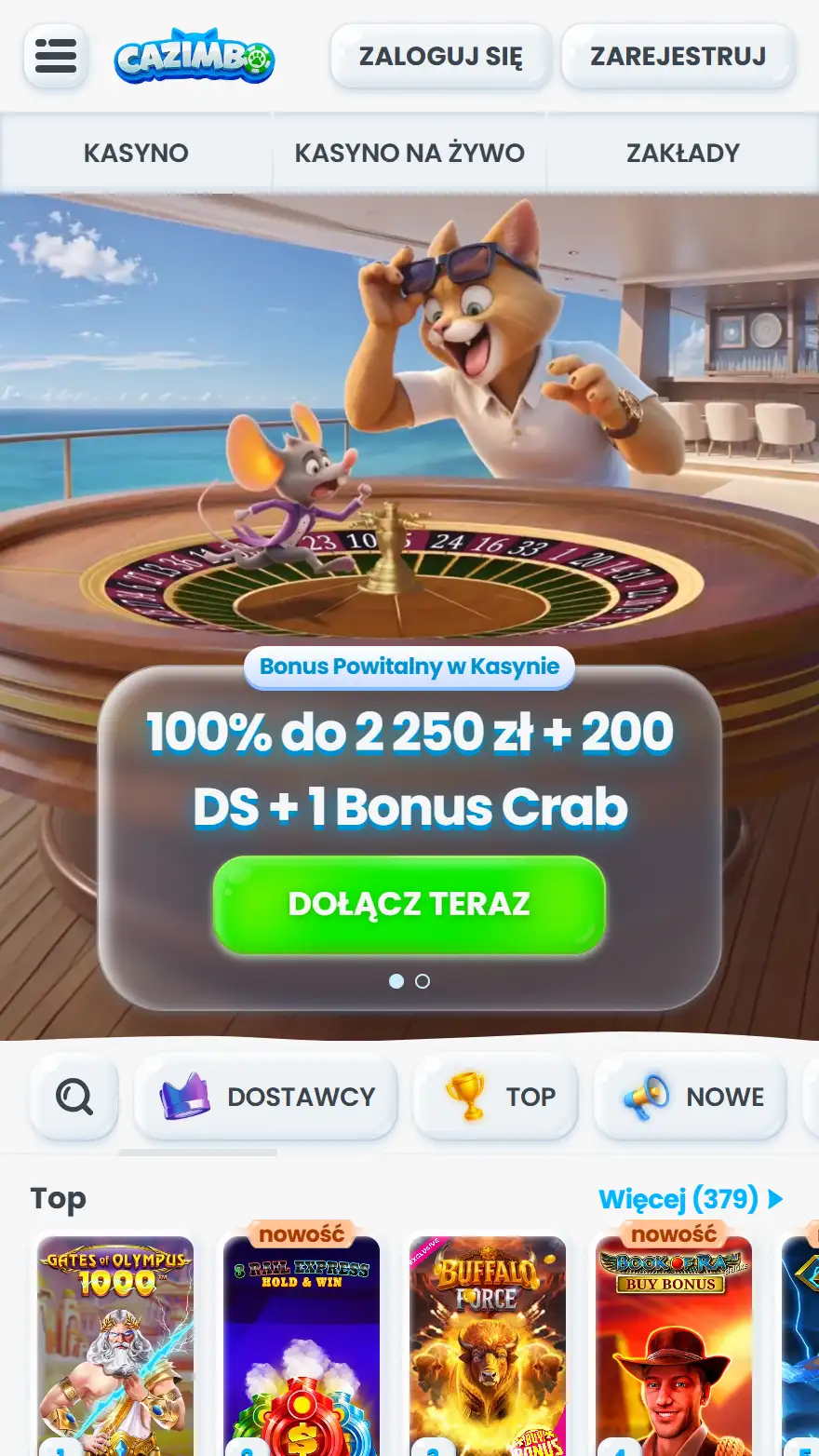This screenshot has height=1456, width=819.
Task: Select the second banner carousel dot
Action: (x=423, y=981)
